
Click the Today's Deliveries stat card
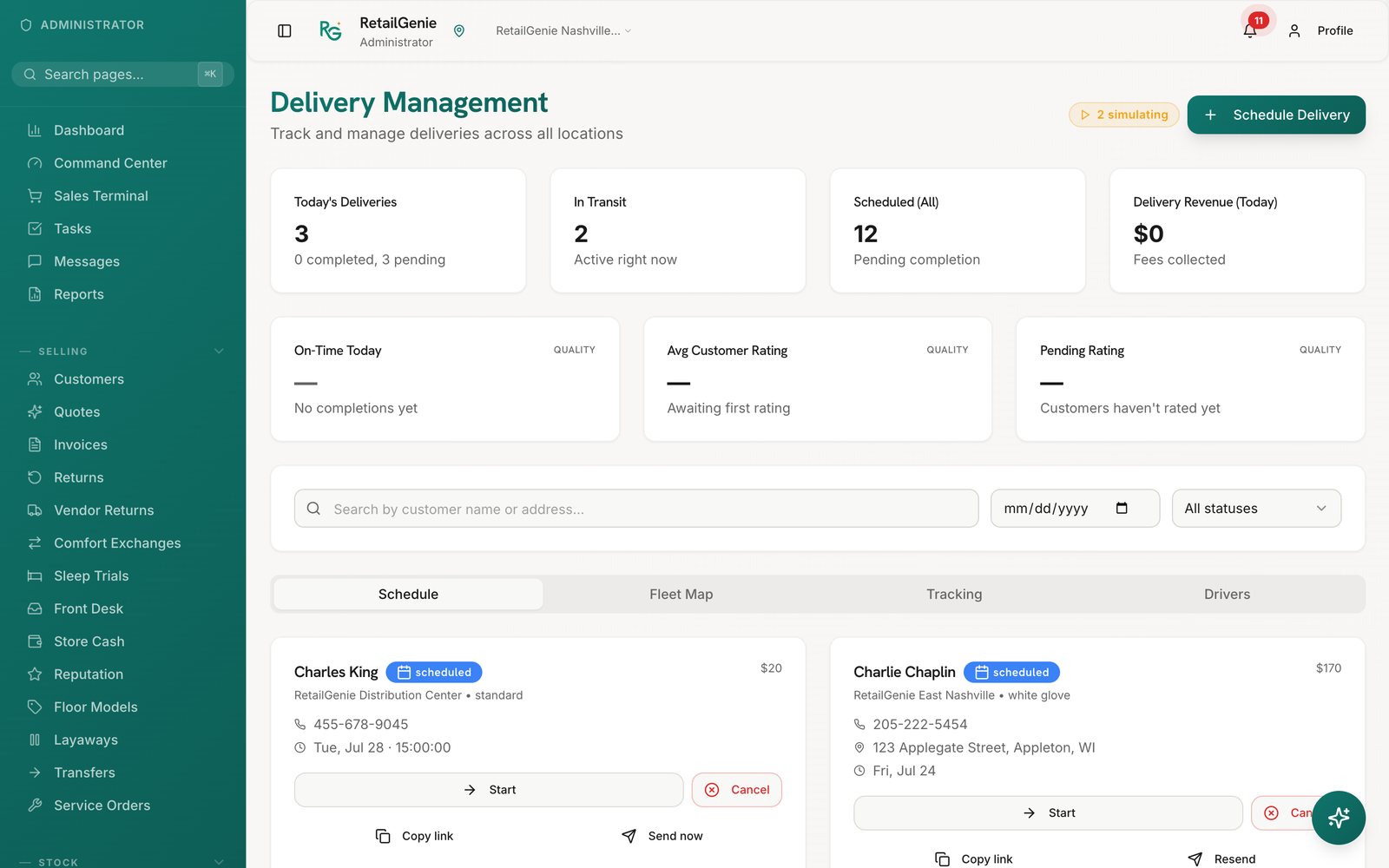(x=398, y=231)
